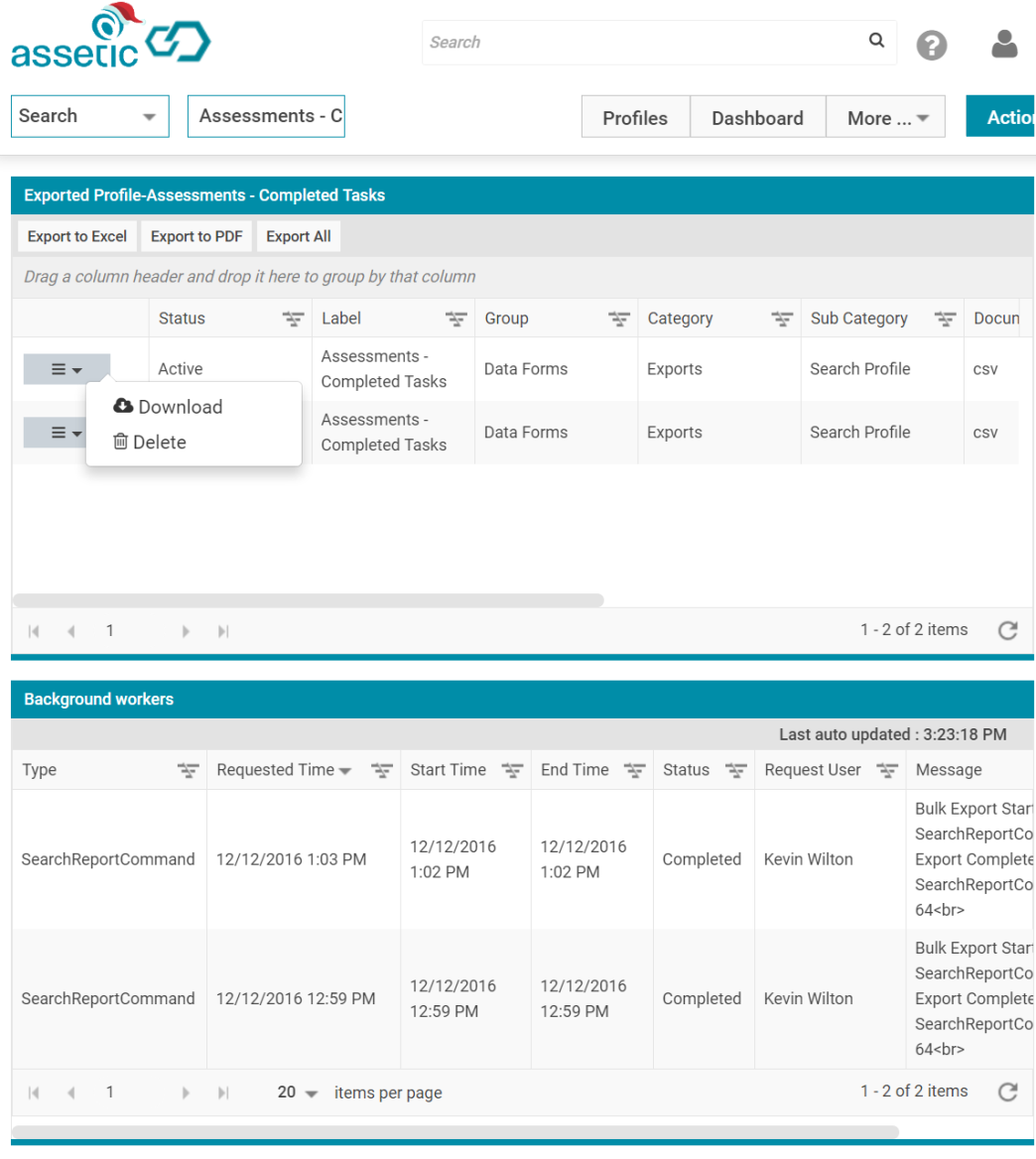This screenshot has height=1159, width=1036.
Task: Choose Delete from the row menu
Action: pos(149,442)
